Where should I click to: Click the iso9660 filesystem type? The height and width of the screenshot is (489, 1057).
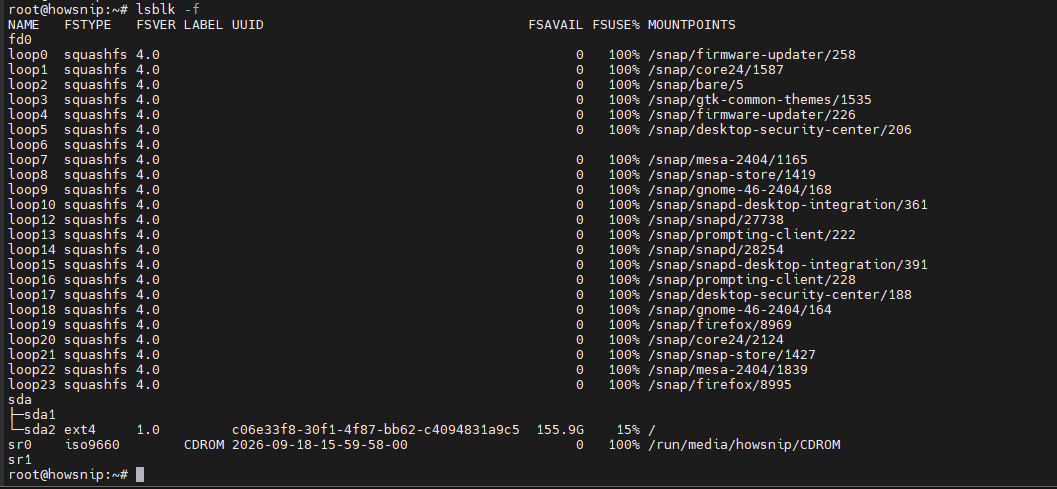[92, 444]
